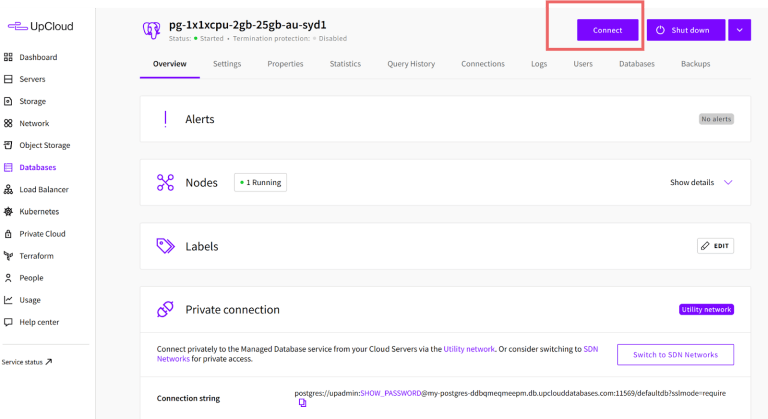
Task: Open the Logs tab
Action: tap(539, 64)
